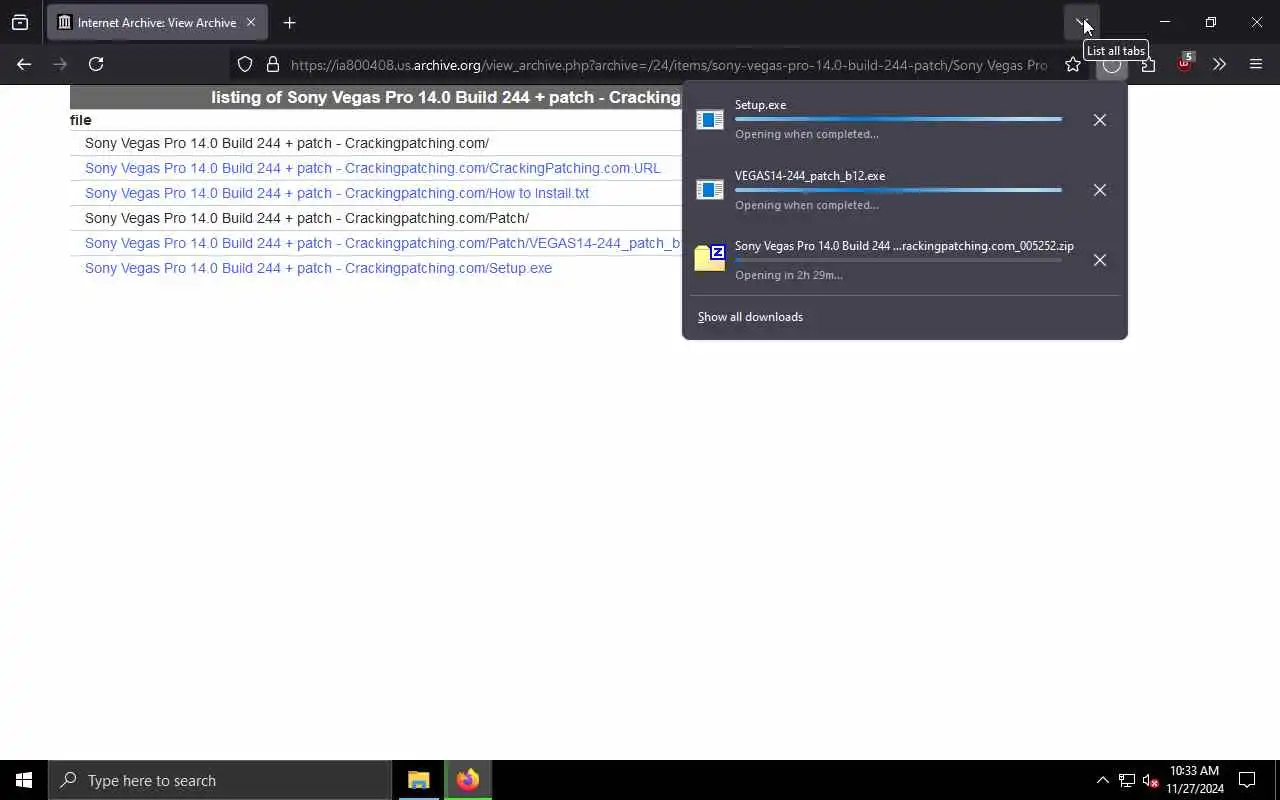Open File Explorer from the taskbar
The width and height of the screenshot is (1280, 800).
tap(418, 780)
